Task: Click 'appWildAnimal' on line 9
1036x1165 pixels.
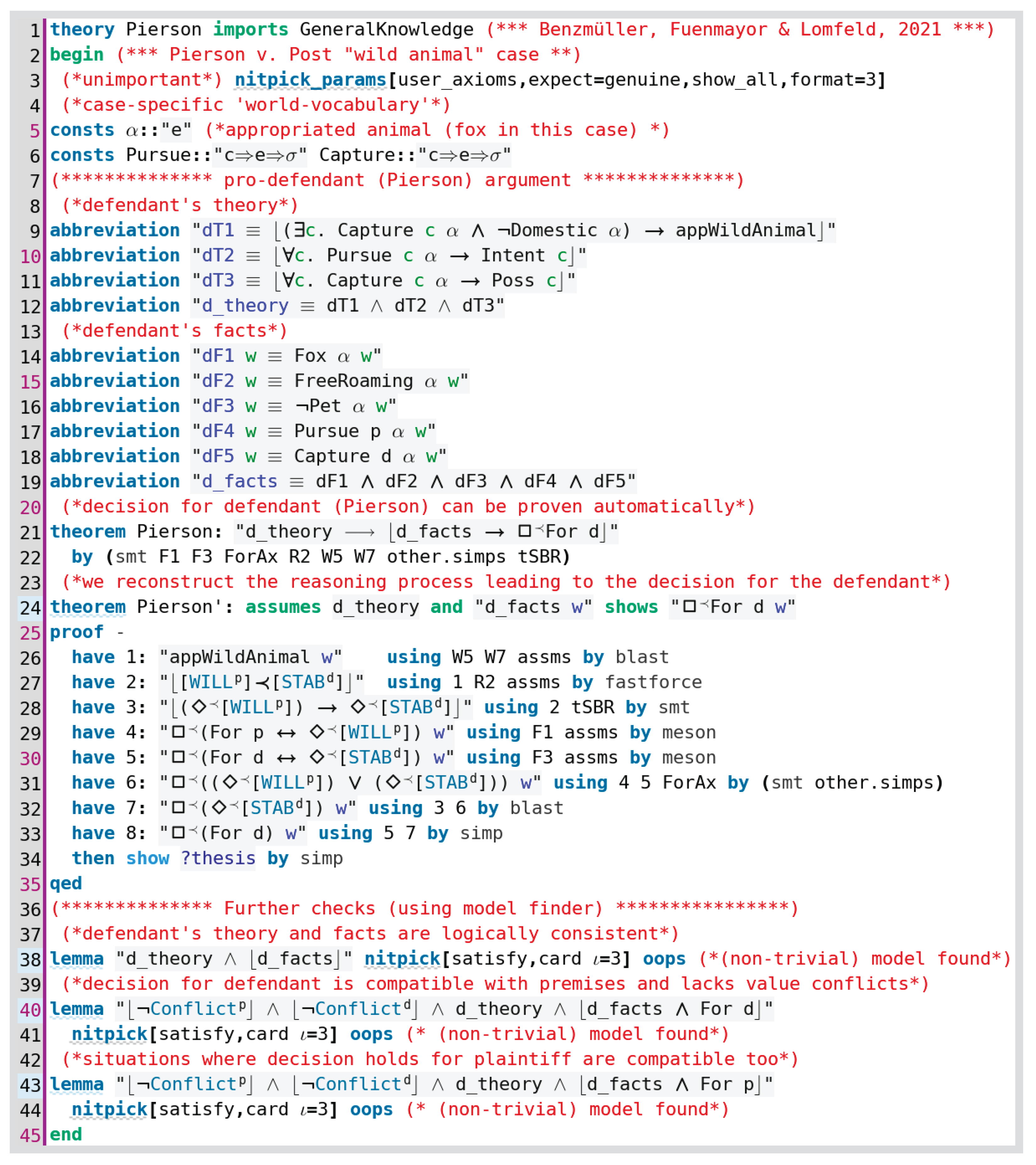Action: click(746, 231)
